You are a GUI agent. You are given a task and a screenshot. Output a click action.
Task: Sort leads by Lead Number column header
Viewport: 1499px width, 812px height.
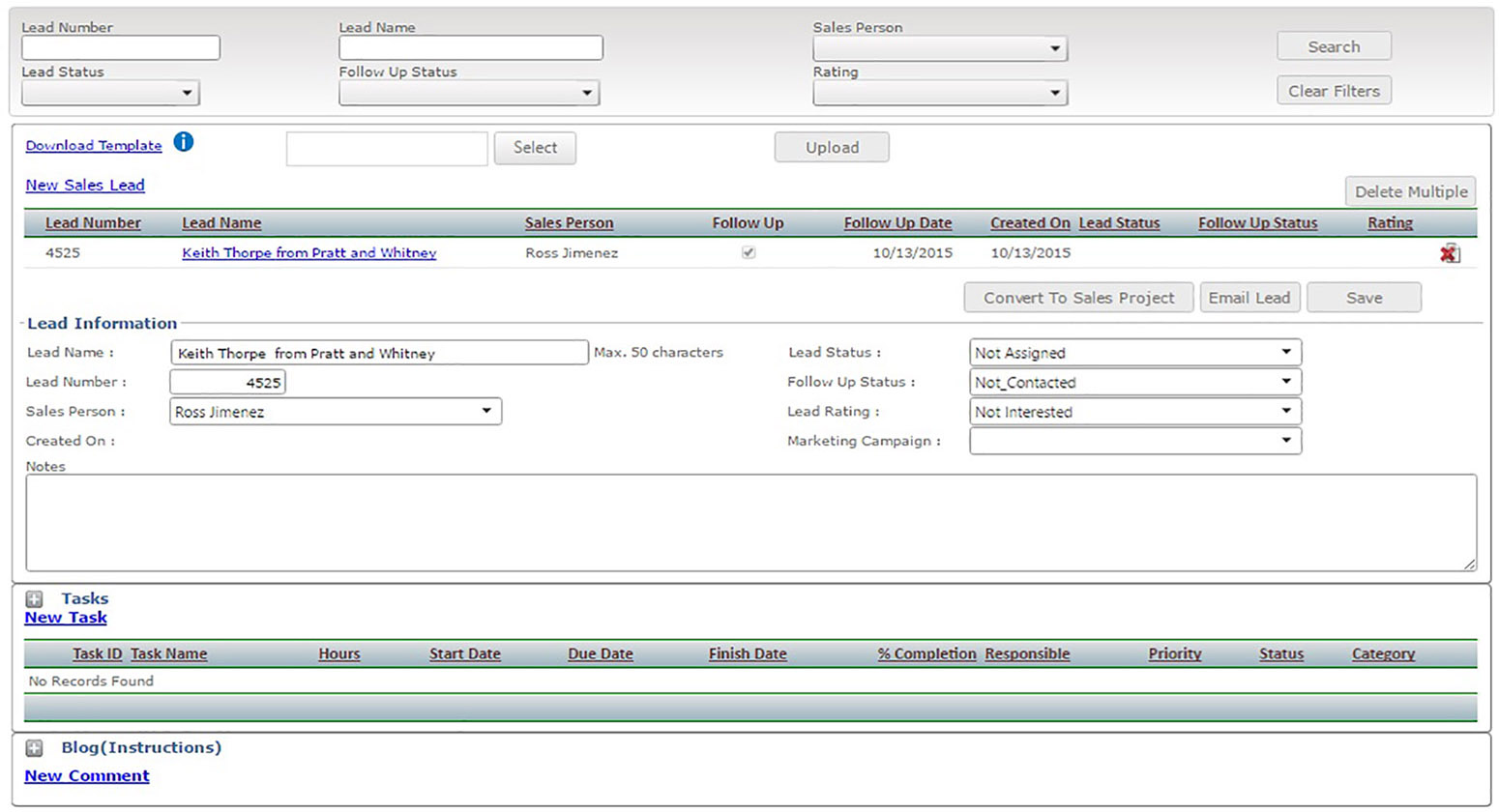click(93, 223)
